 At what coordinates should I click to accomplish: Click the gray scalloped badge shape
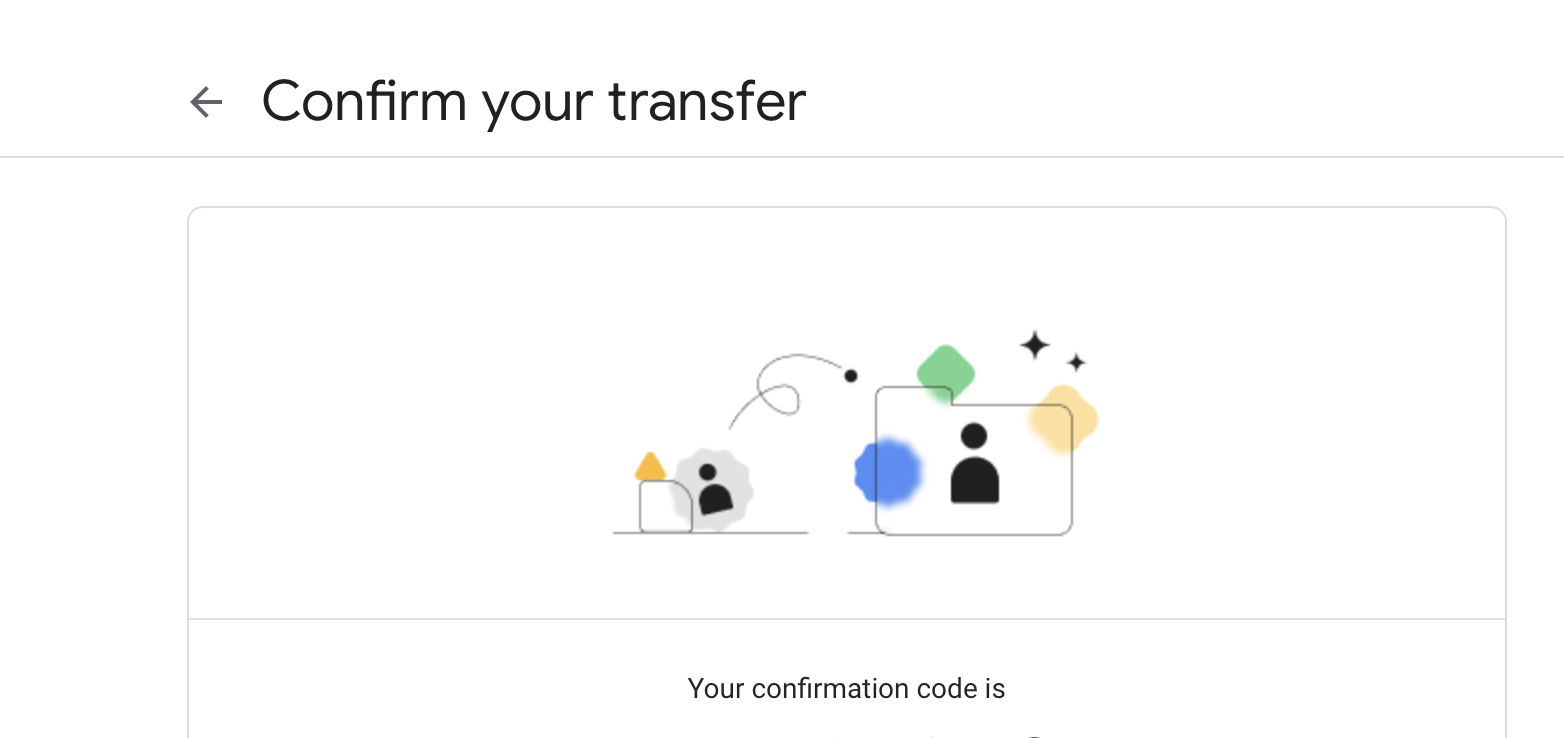click(x=711, y=489)
